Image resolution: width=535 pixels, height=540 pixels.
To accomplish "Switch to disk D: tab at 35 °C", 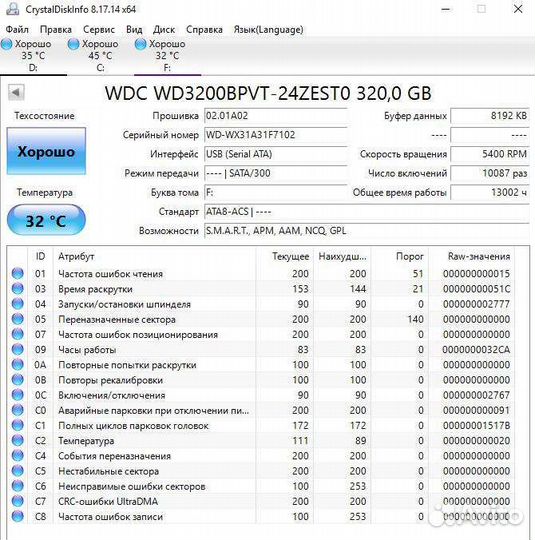I will tap(33, 56).
